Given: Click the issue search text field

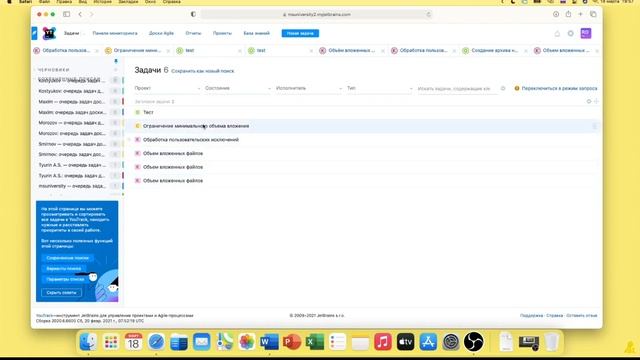Looking at the screenshot, I should click(x=457, y=89).
